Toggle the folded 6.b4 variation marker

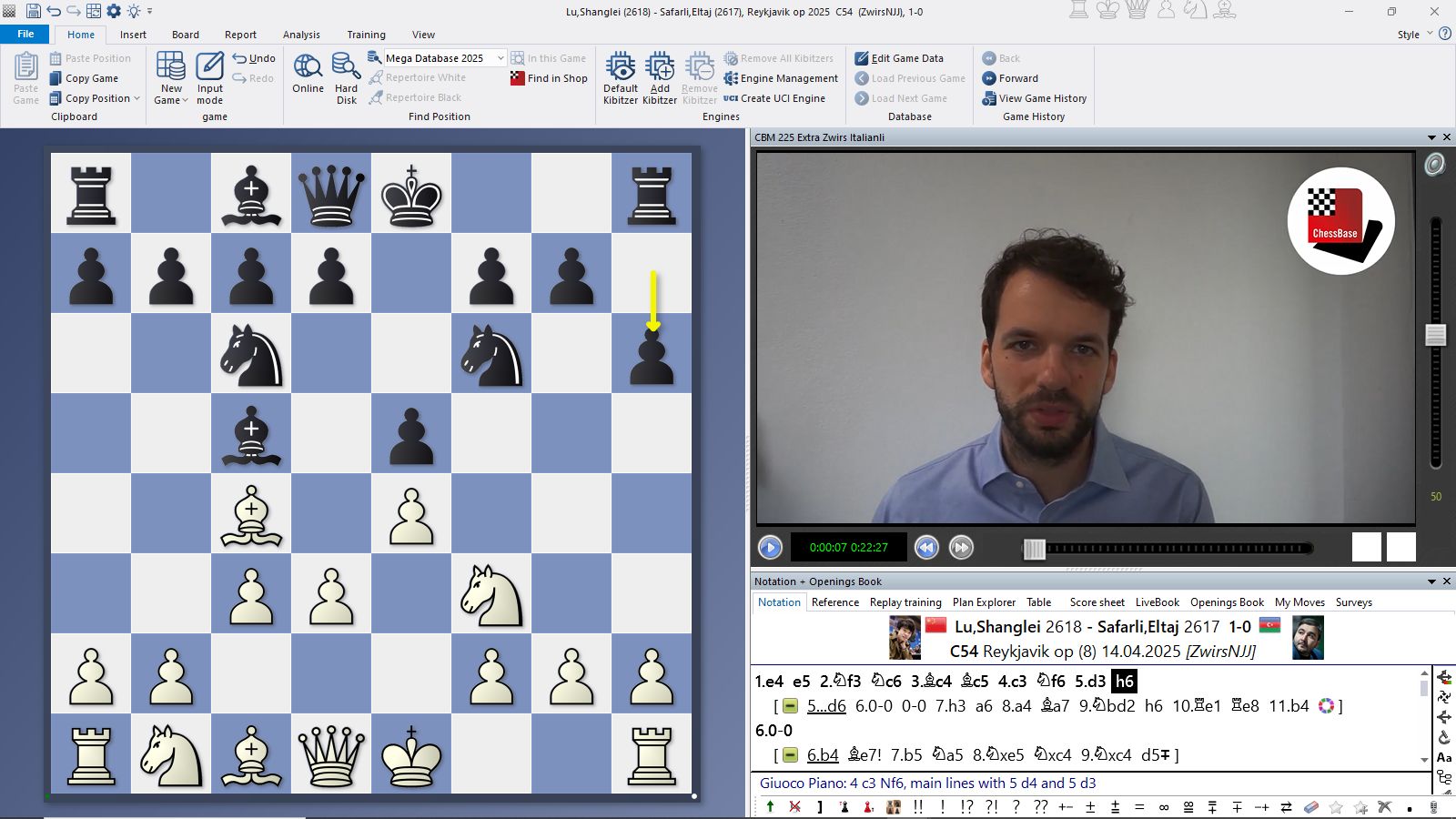[x=790, y=755]
